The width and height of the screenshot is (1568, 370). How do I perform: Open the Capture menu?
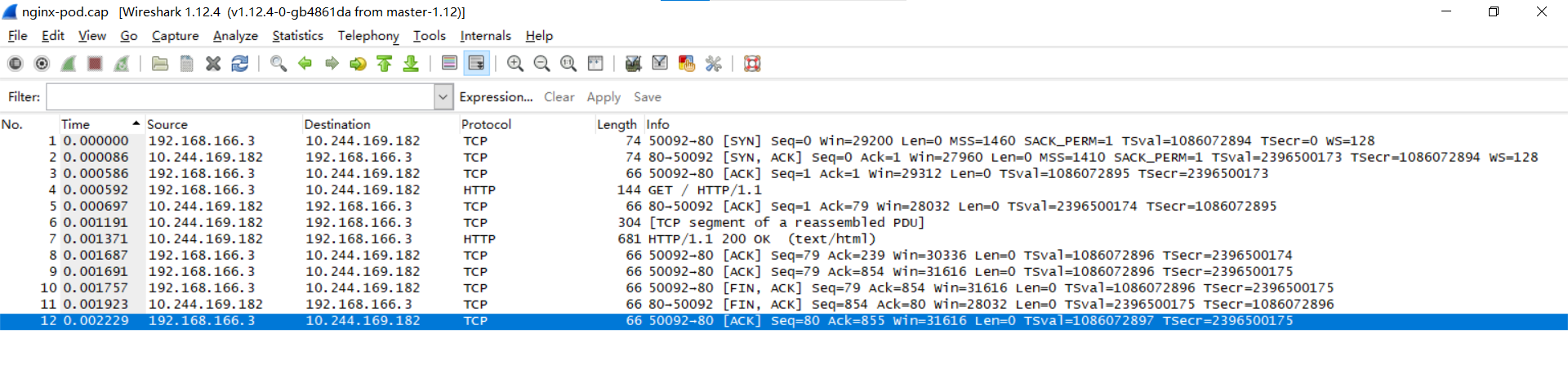pyautogui.click(x=176, y=36)
